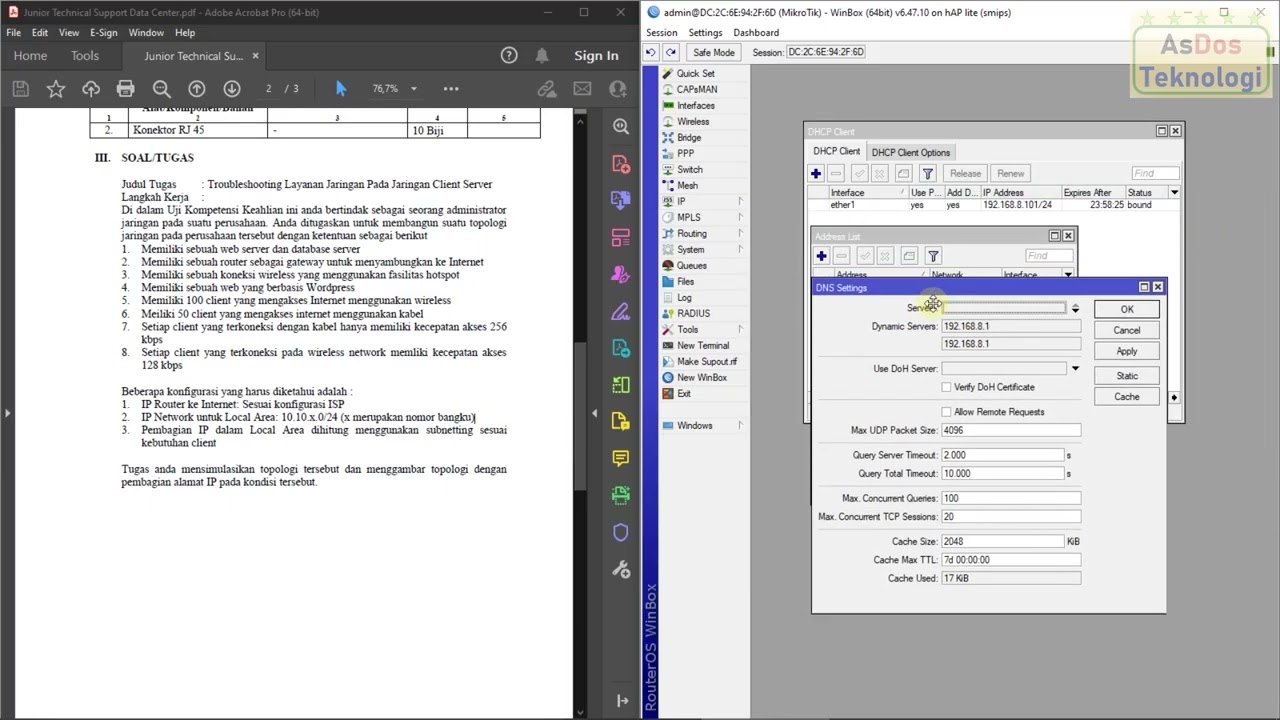Open DNS Cache window
This screenshot has height=720, width=1280.
click(1127, 397)
